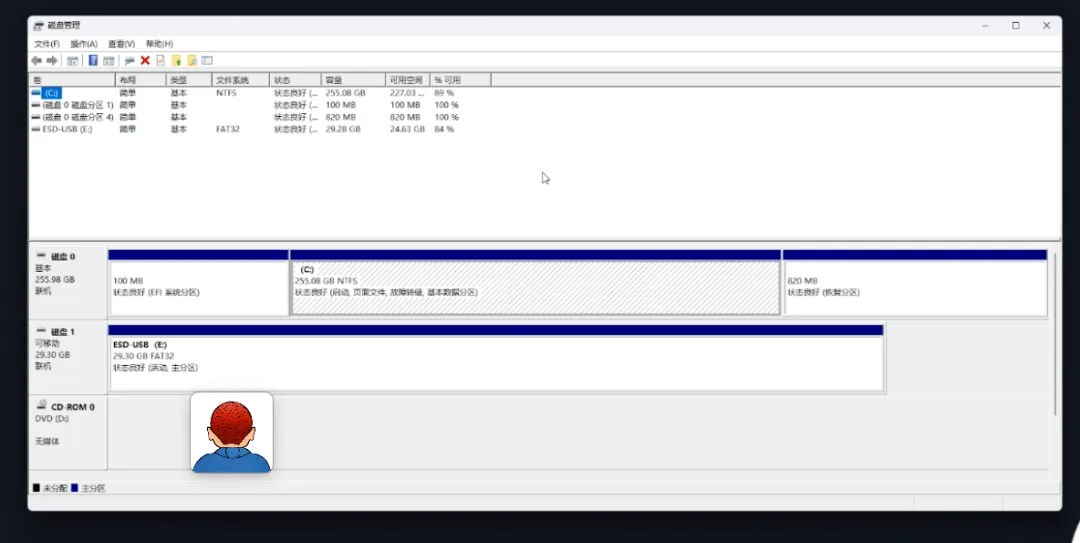This screenshot has height=543, width=1080.
Task: Select the 磁盘 0 磁盘分区 4 volume row
Action: [x=78, y=117]
